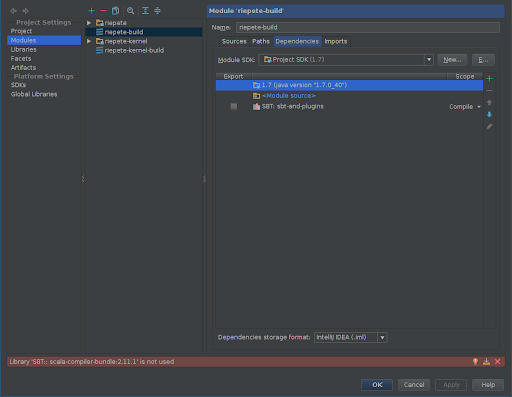
Task: Add a dependency with the green plus
Action: tap(489, 79)
